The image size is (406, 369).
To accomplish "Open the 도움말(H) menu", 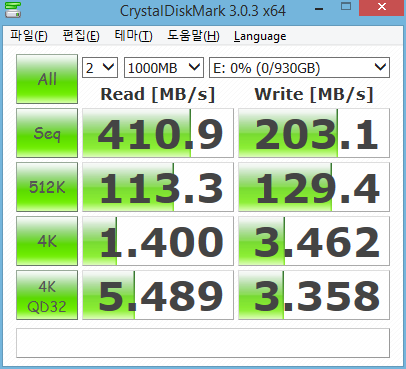I will pos(193,36).
